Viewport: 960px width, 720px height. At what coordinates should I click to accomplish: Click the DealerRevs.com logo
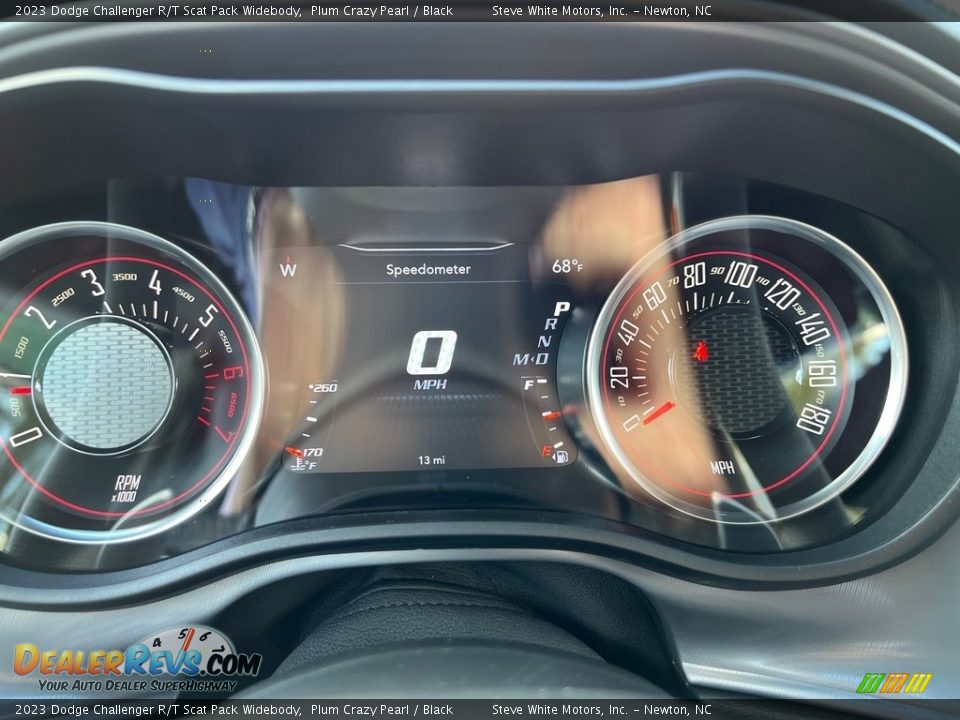tap(138, 660)
